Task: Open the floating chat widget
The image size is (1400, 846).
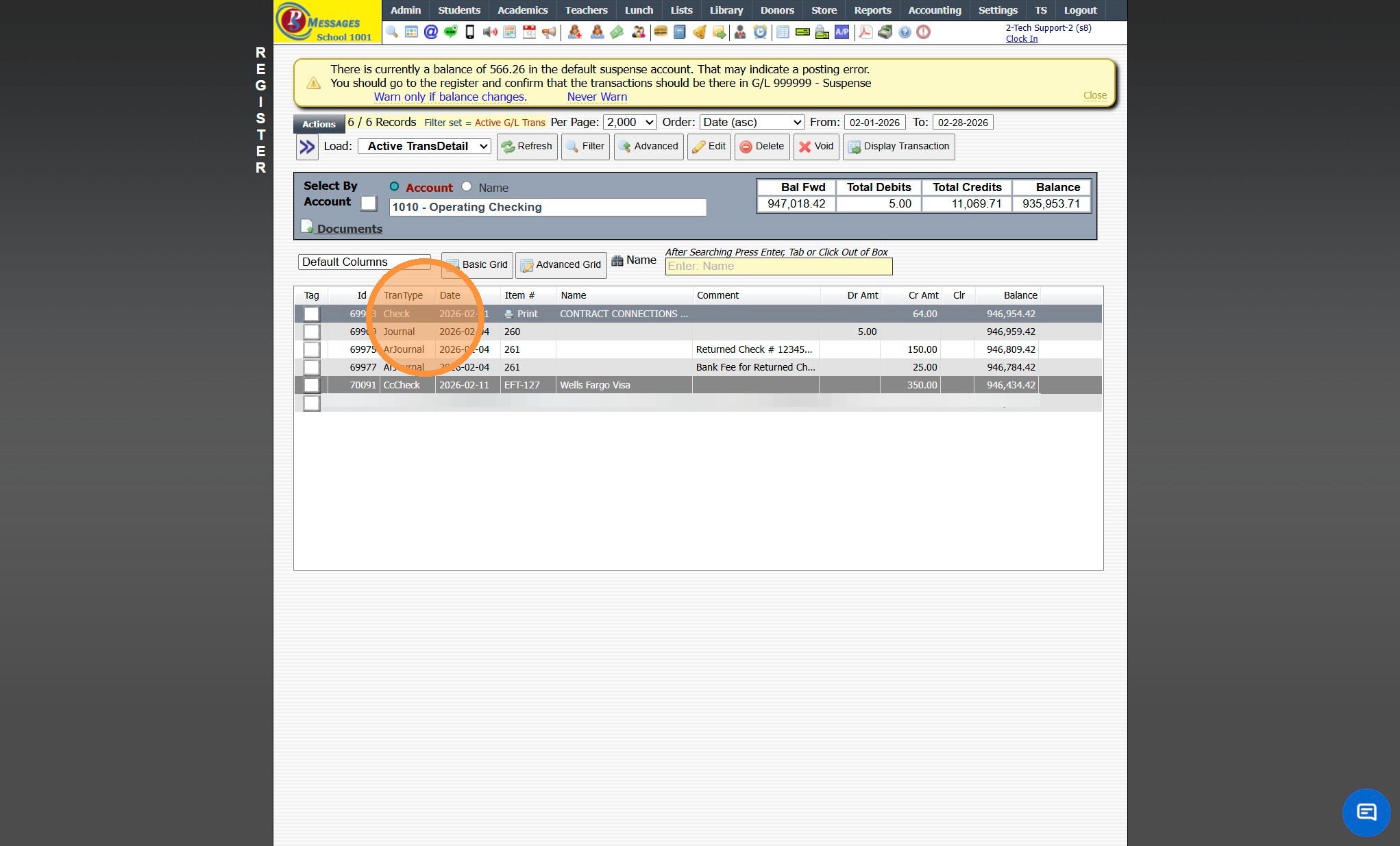Action: pyautogui.click(x=1366, y=812)
